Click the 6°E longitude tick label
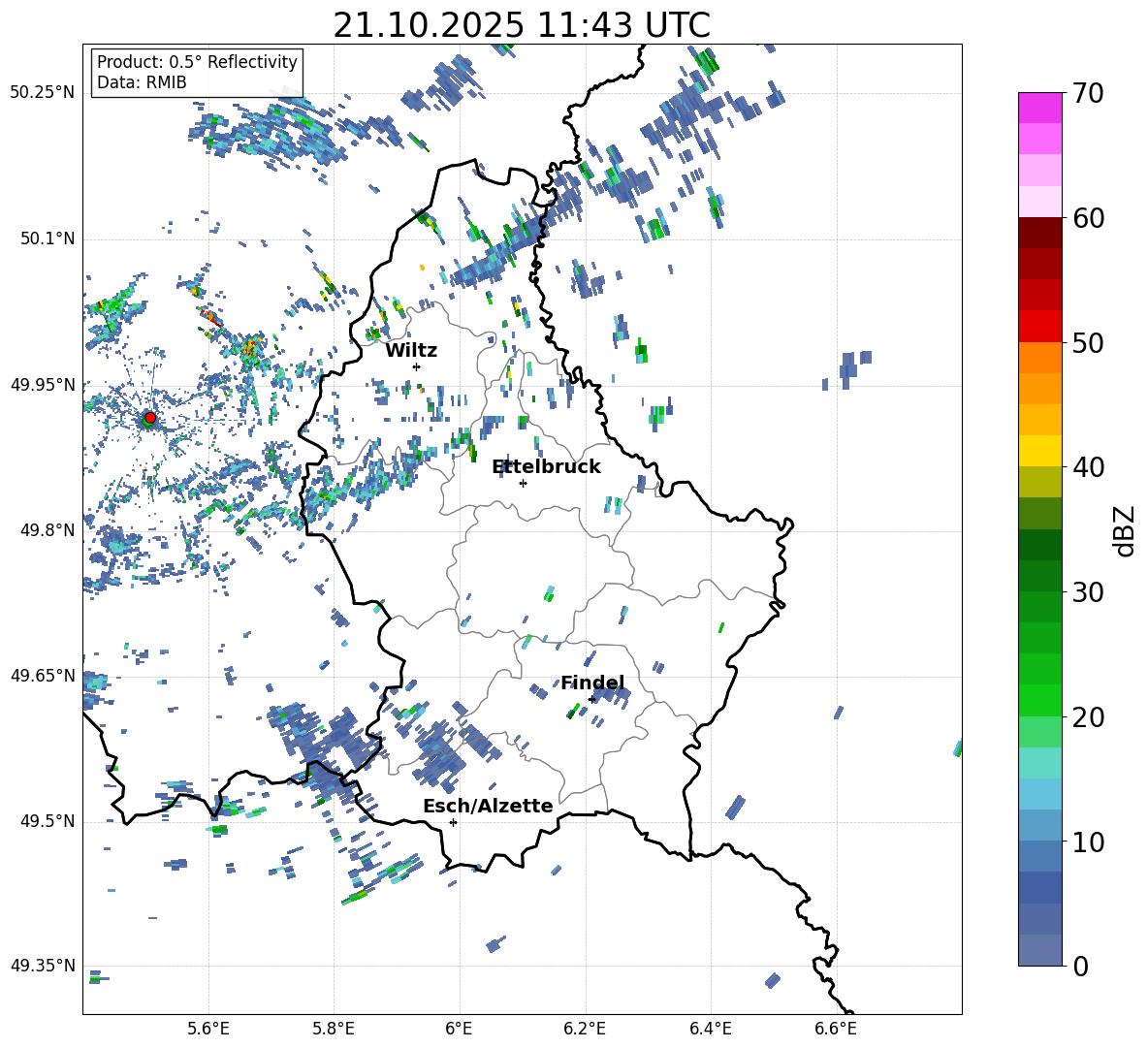Screen dimensions: 1148x1048 (459, 1028)
